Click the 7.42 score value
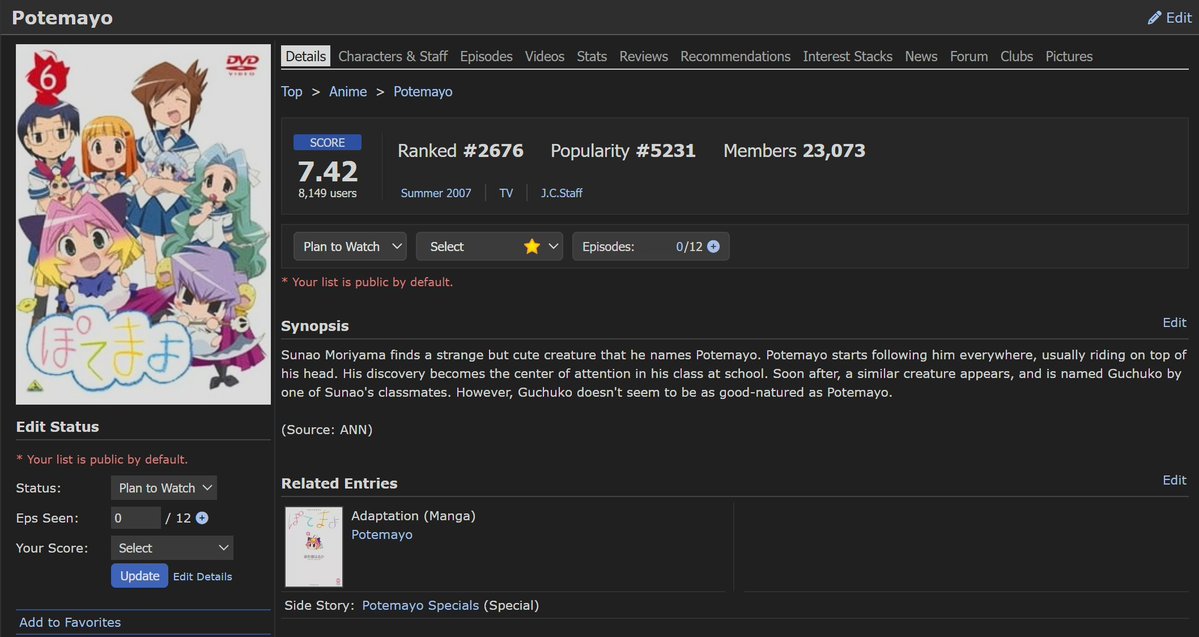1199x637 pixels. coord(327,171)
